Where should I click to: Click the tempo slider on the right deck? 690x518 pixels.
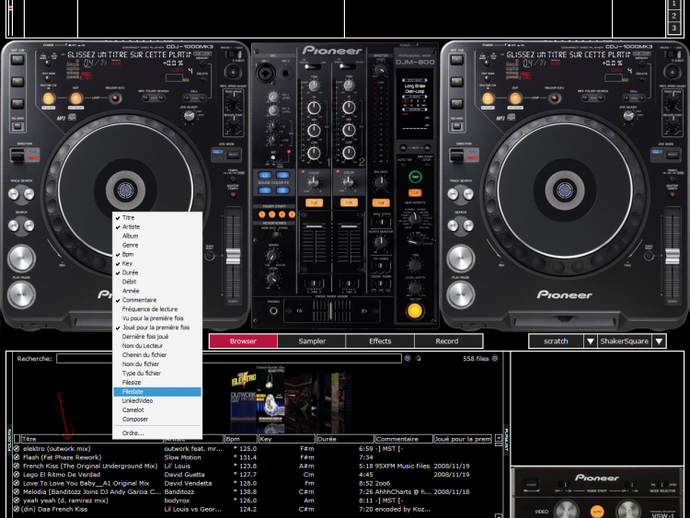point(672,256)
